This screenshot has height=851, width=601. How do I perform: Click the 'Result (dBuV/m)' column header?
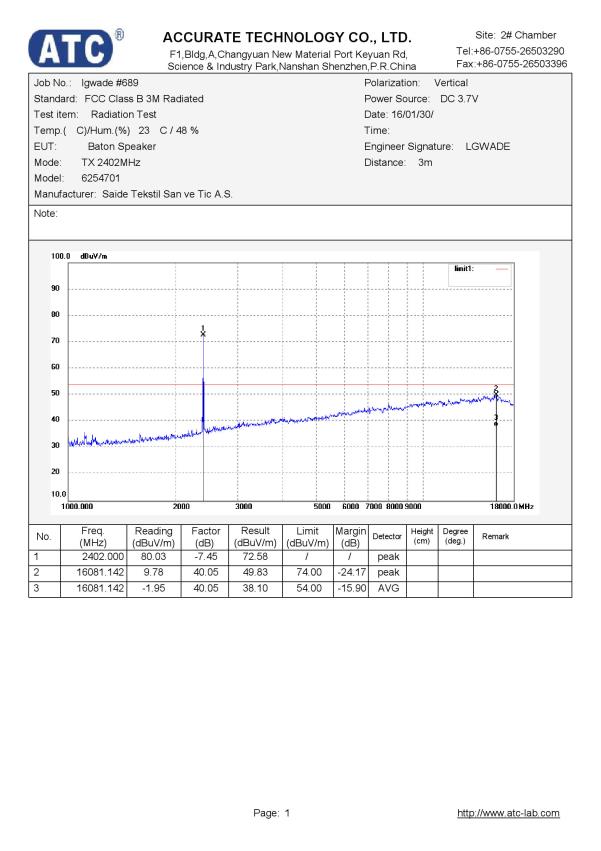click(x=255, y=537)
